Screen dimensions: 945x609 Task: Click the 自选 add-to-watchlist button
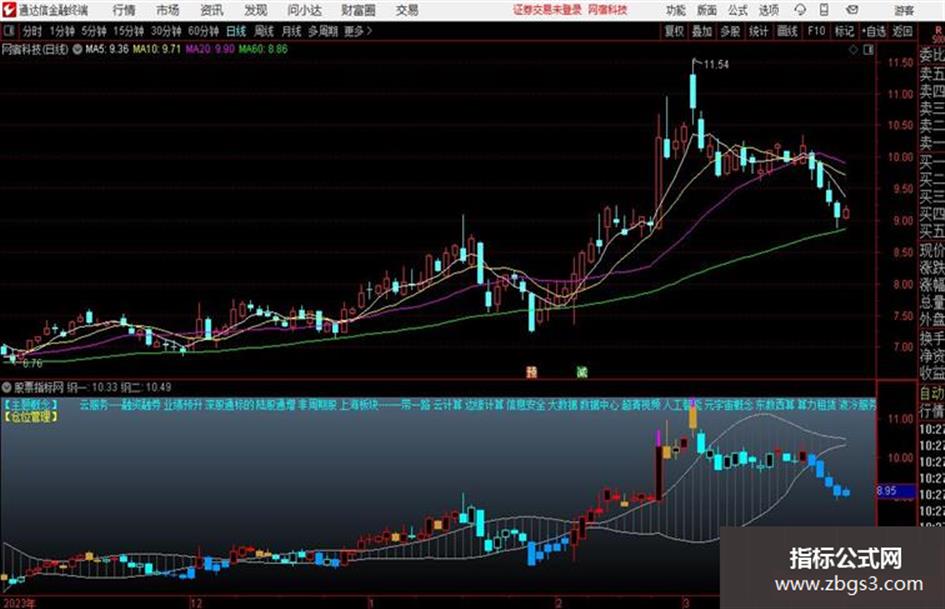(873, 31)
